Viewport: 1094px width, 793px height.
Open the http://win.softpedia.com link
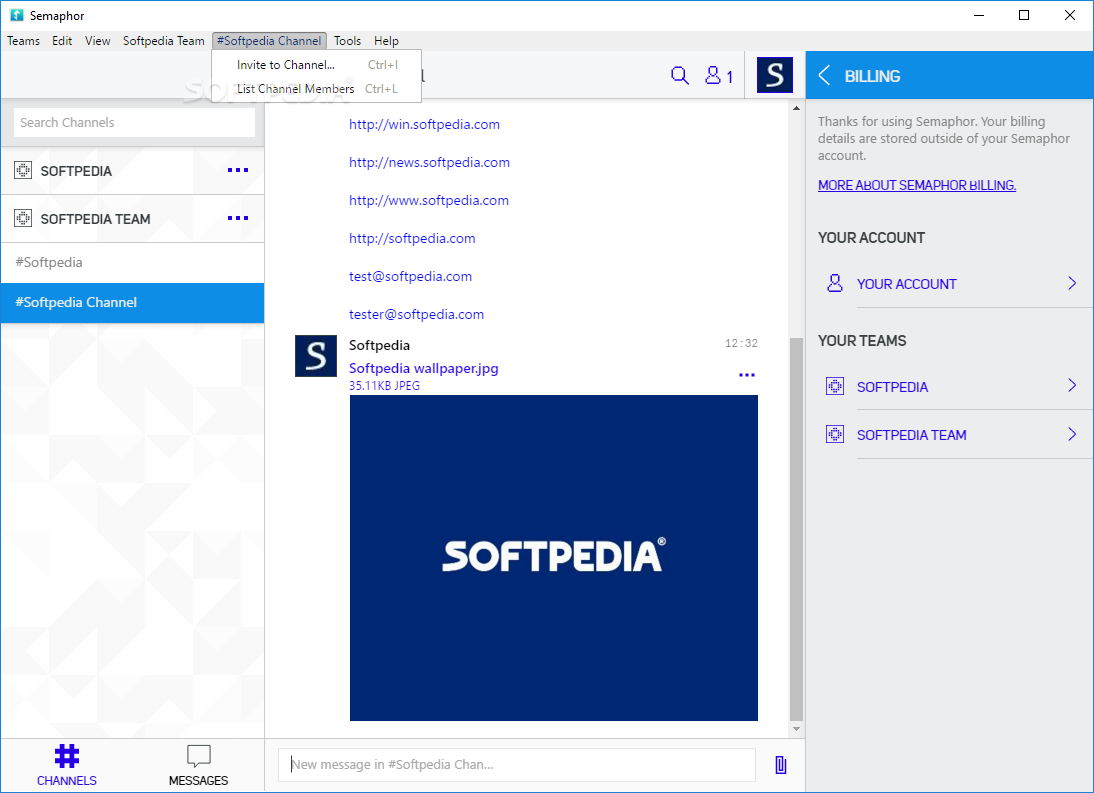pyautogui.click(x=424, y=124)
